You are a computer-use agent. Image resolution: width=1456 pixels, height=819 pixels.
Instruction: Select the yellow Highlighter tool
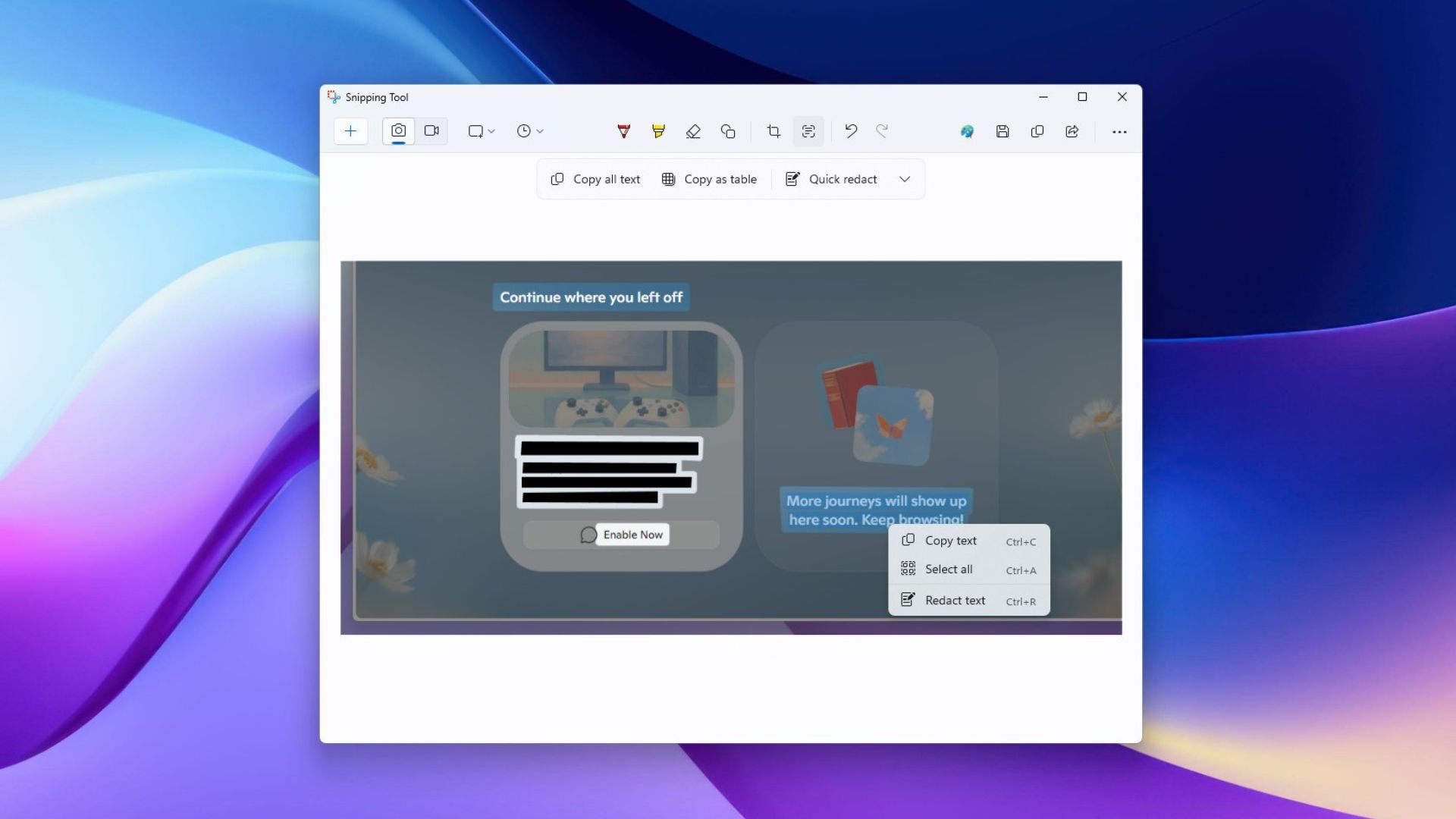[657, 130]
